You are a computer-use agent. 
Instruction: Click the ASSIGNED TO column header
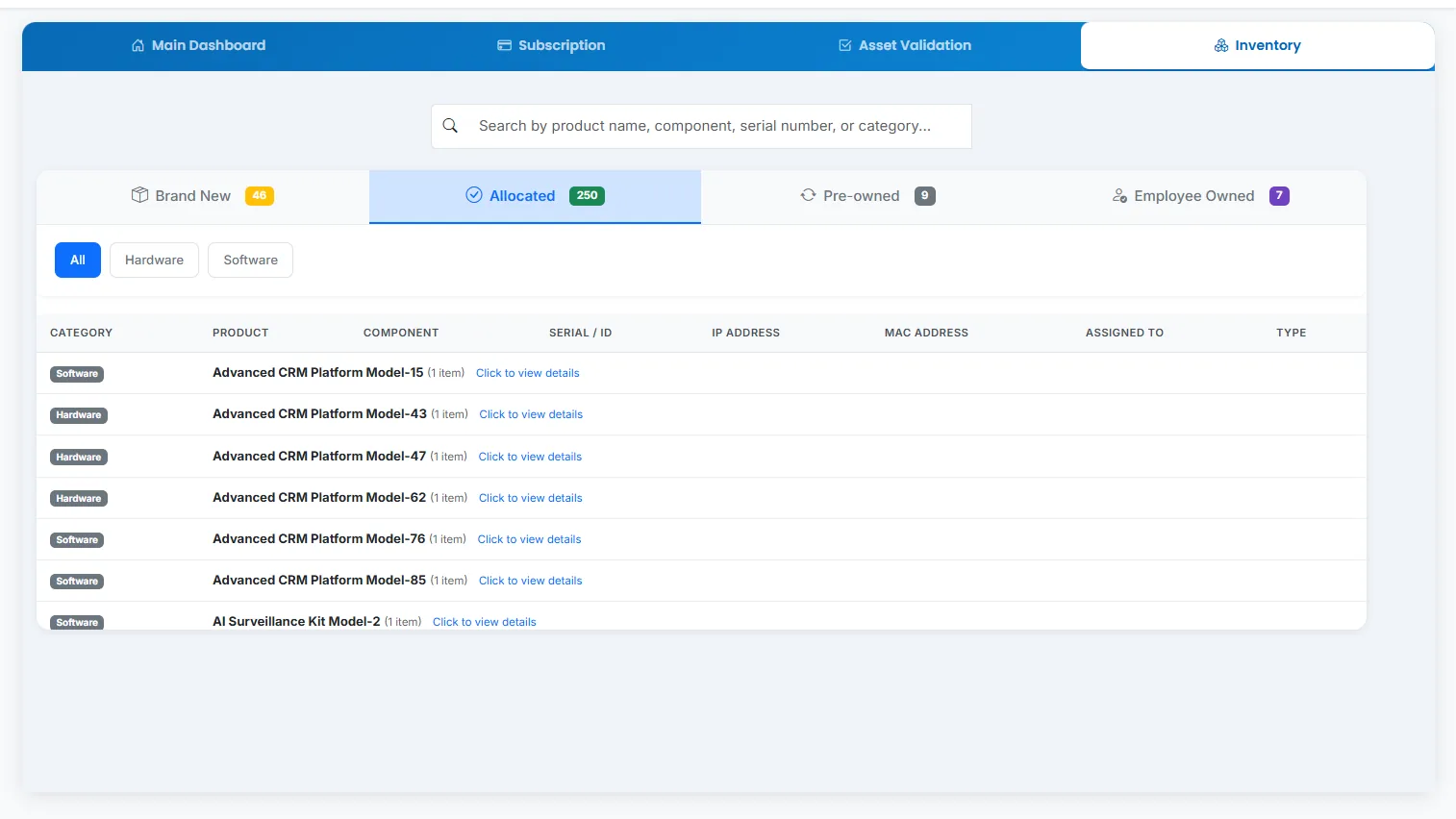pos(1124,333)
